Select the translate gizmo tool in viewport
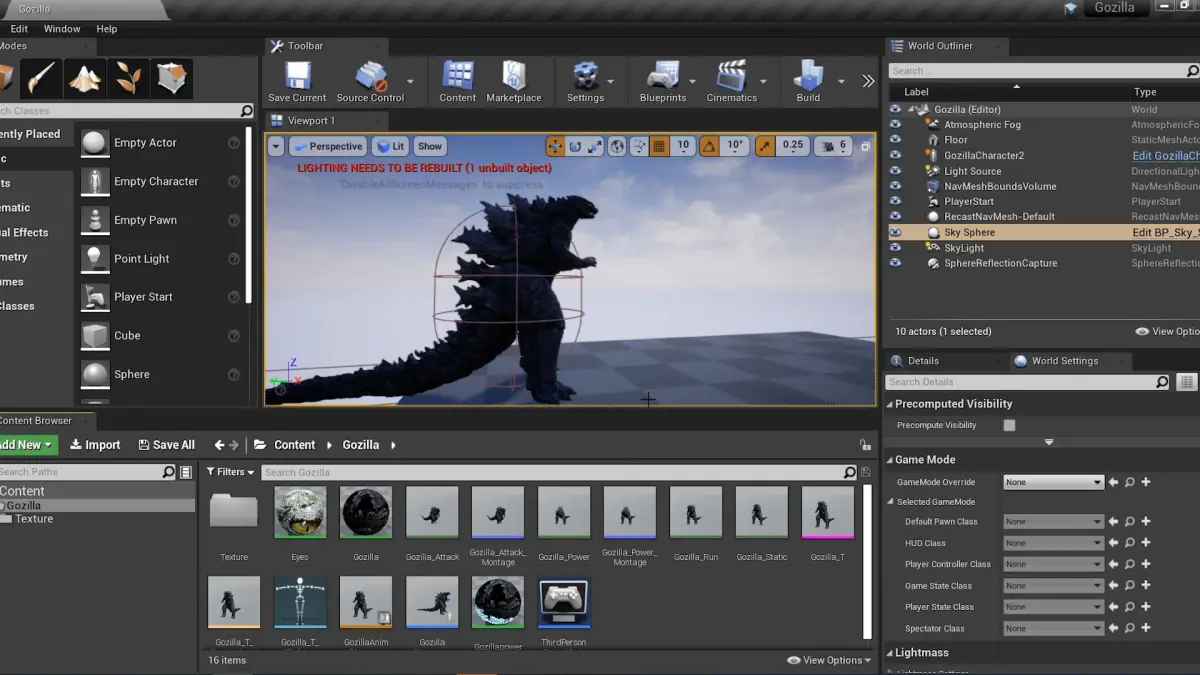The image size is (1200, 675). point(555,146)
